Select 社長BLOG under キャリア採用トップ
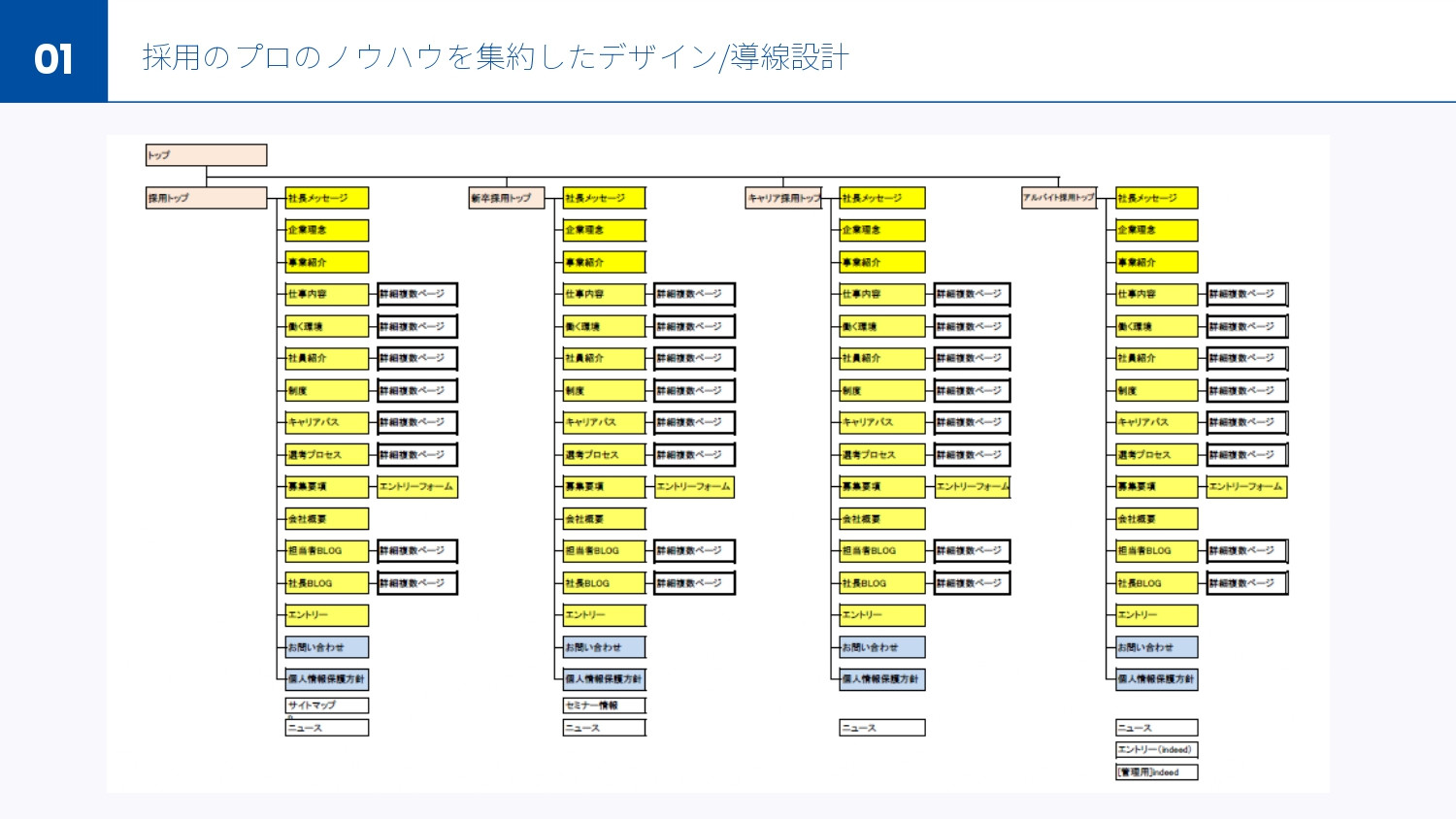Image resolution: width=1456 pixels, height=819 pixels. coord(880,582)
